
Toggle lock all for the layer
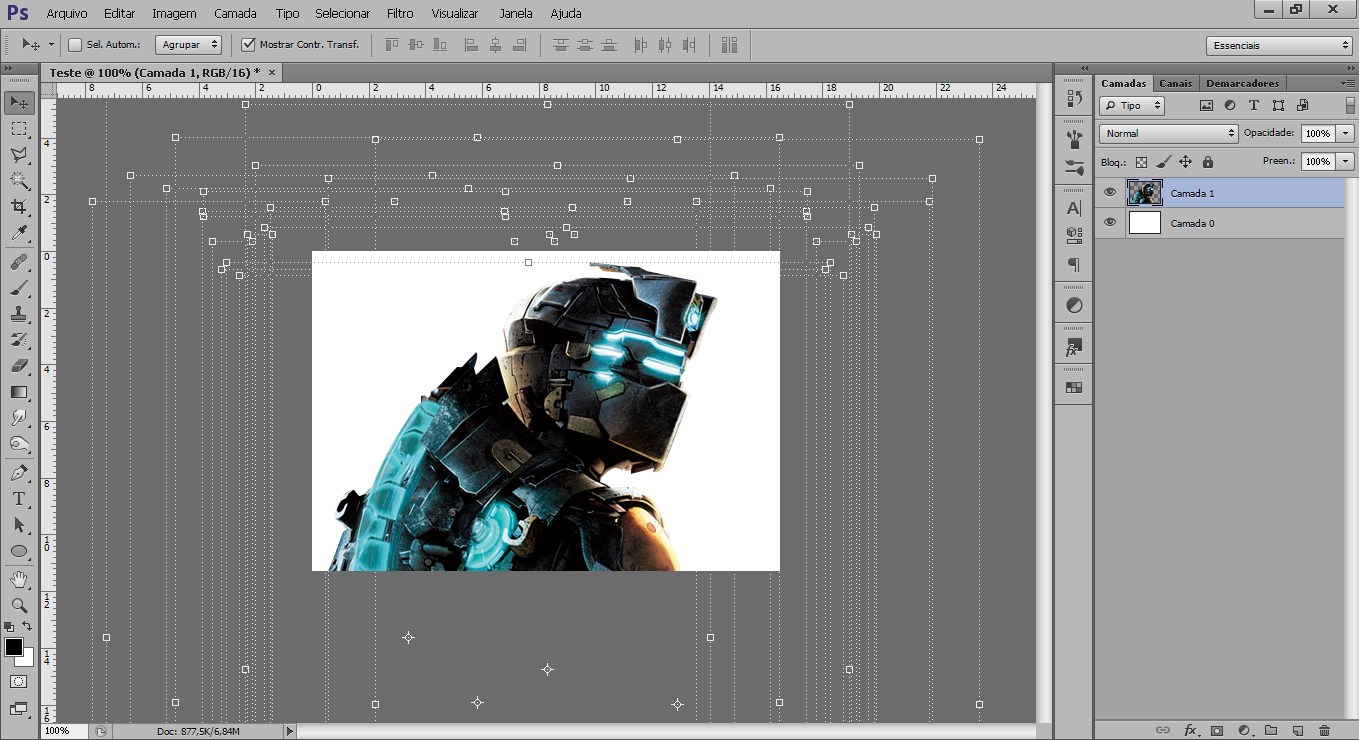coord(1207,162)
